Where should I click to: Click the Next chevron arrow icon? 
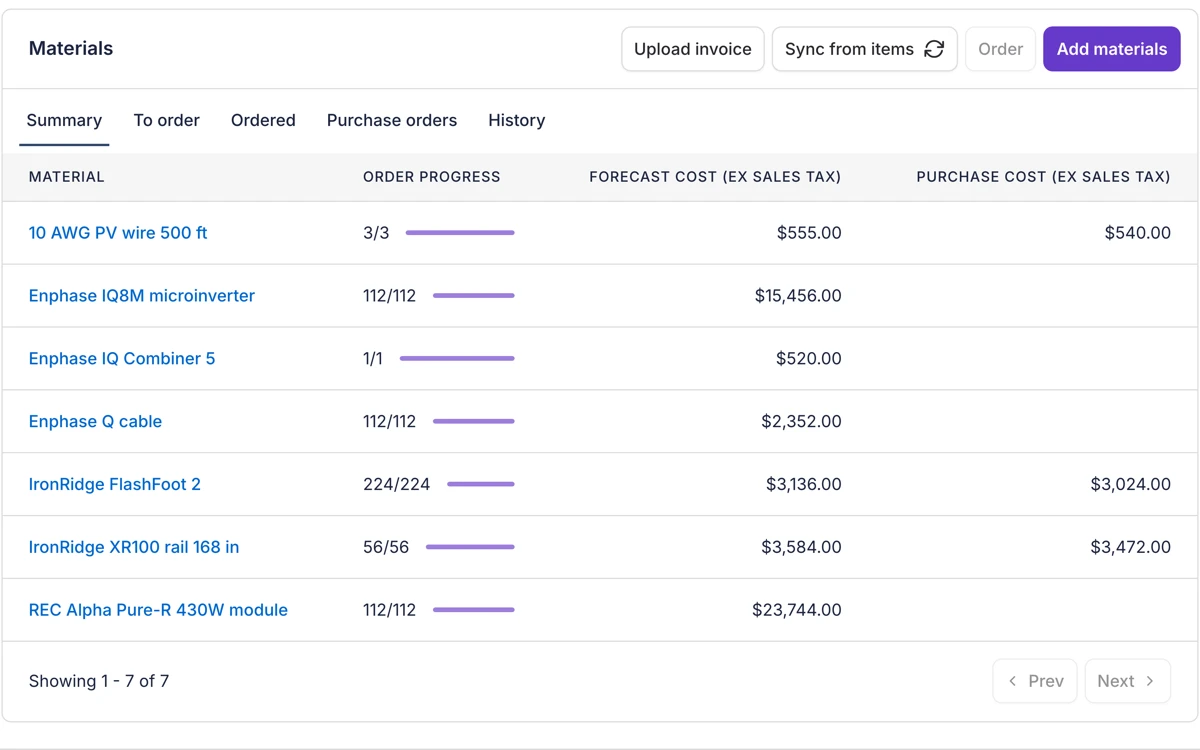coord(1150,681)
